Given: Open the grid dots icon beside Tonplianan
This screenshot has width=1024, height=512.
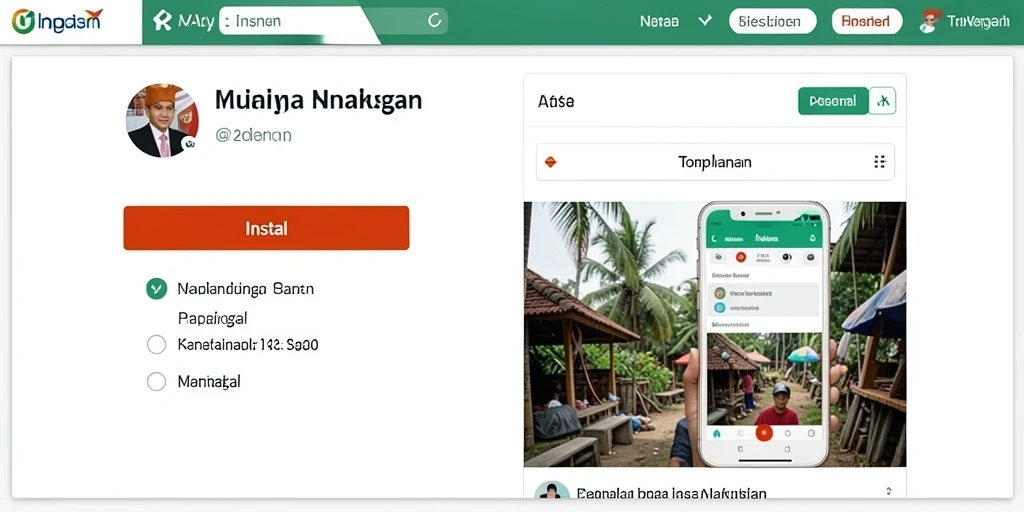Looking at the screenshot, I should pos(880,162).
